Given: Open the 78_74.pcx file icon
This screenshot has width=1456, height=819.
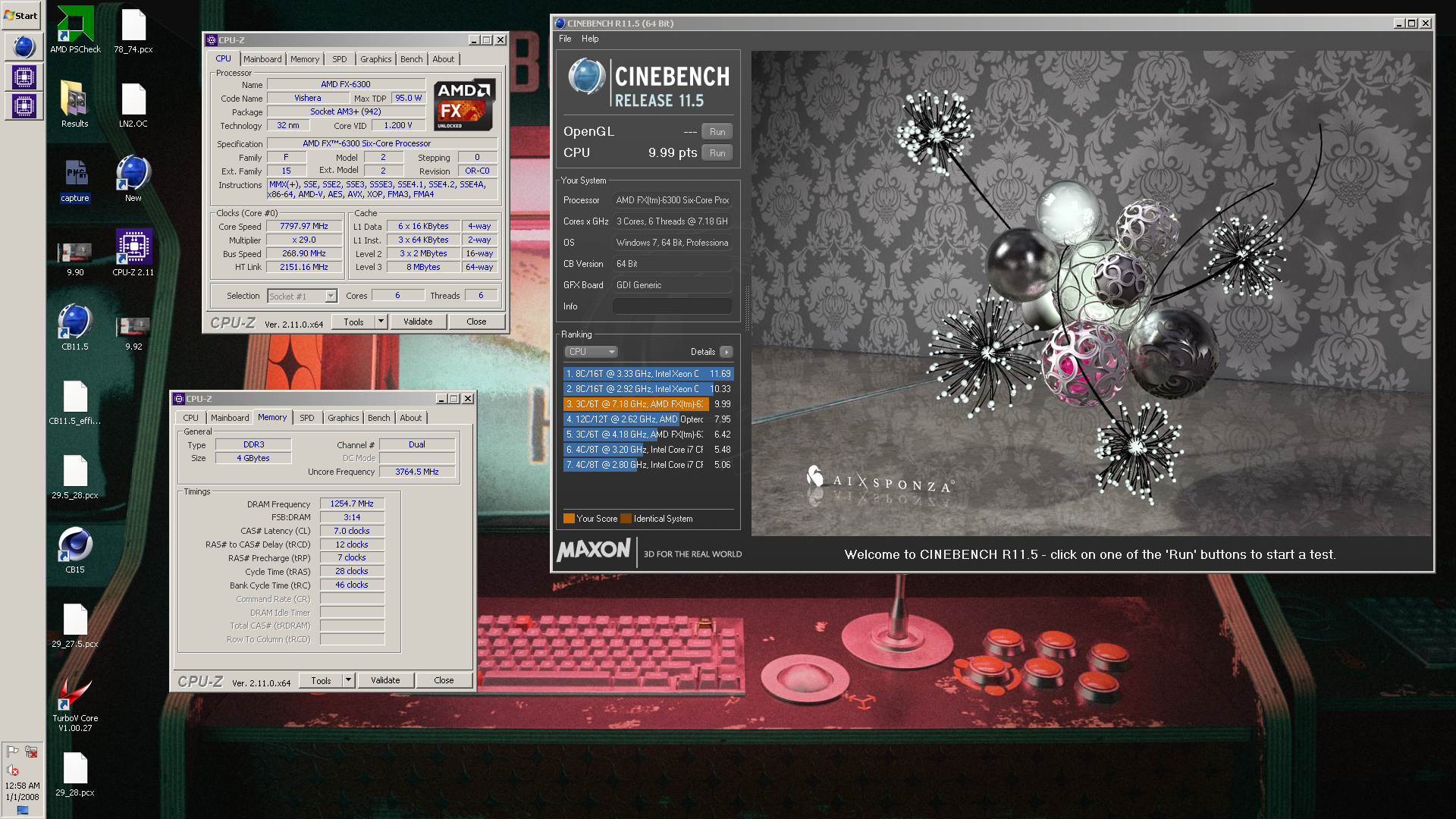Looking at the screenshot, I should (x=133, y=30).
